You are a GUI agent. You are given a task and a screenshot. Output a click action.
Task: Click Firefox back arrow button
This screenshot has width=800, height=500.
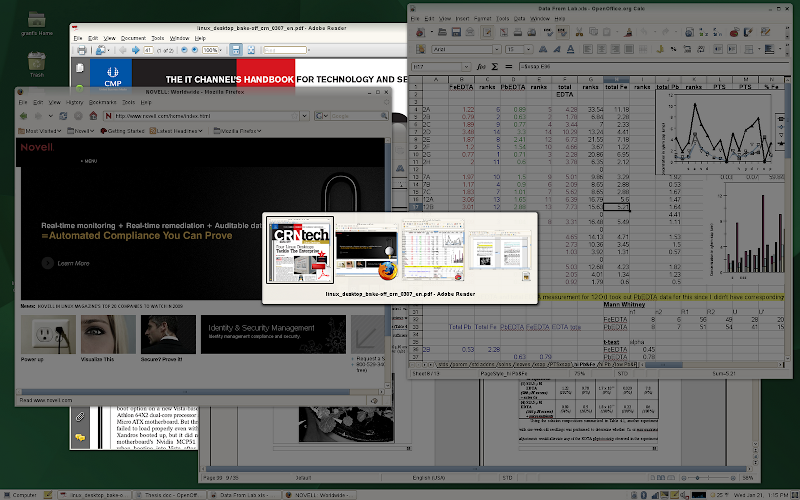(24, 116)
